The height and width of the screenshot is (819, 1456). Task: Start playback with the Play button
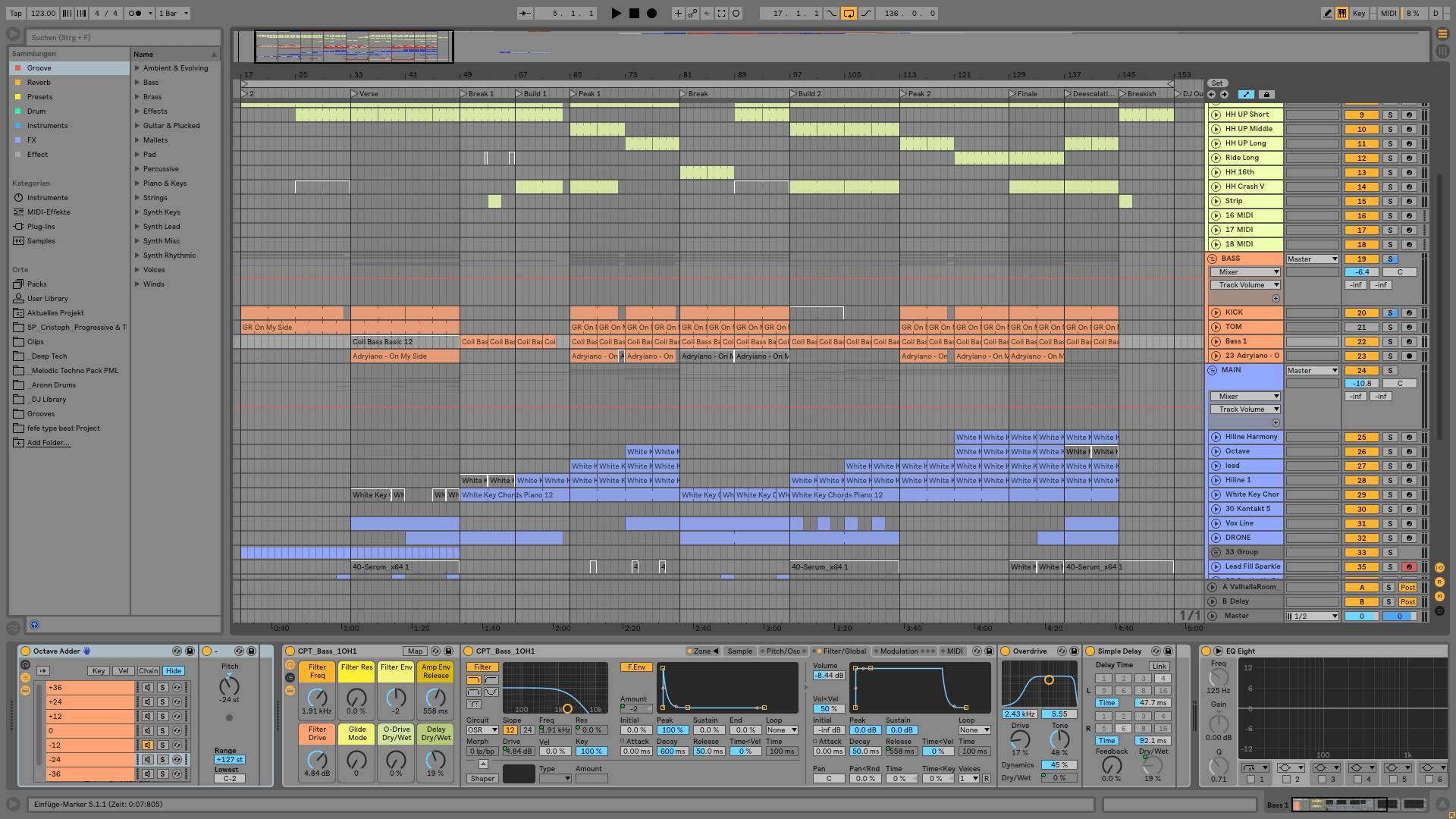tap(616, 13)
